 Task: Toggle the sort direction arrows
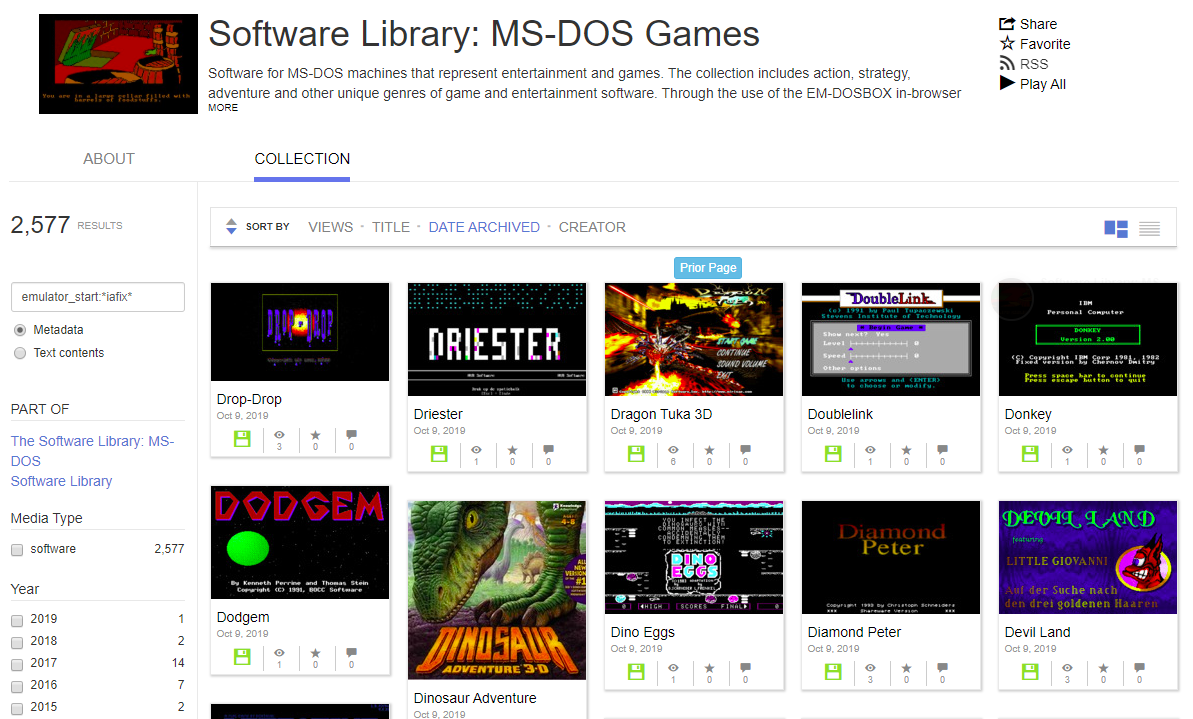tap(231, 227)
